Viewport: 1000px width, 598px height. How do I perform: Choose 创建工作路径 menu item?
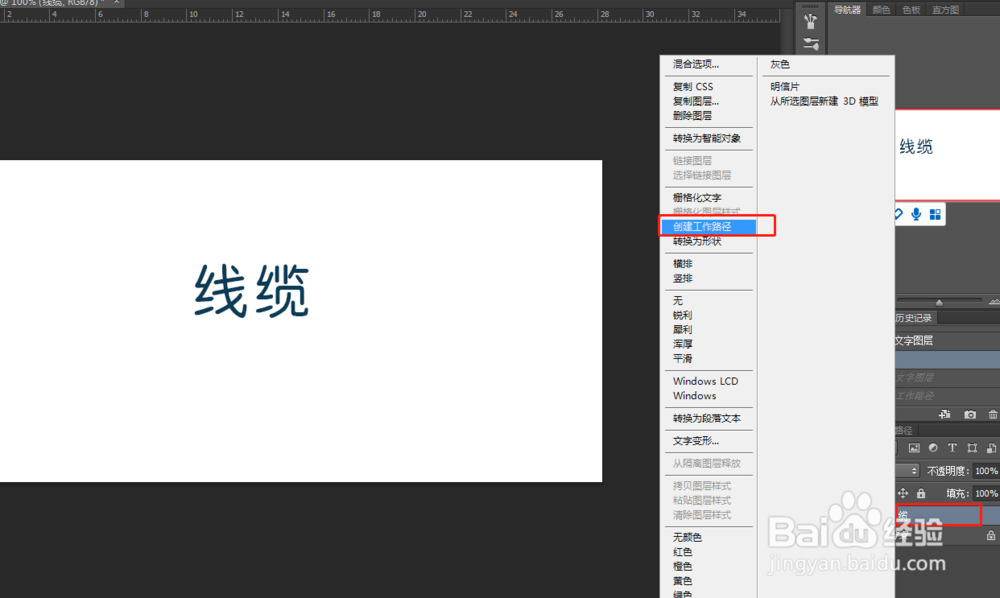pyautogui.click(x=709, y=226)
